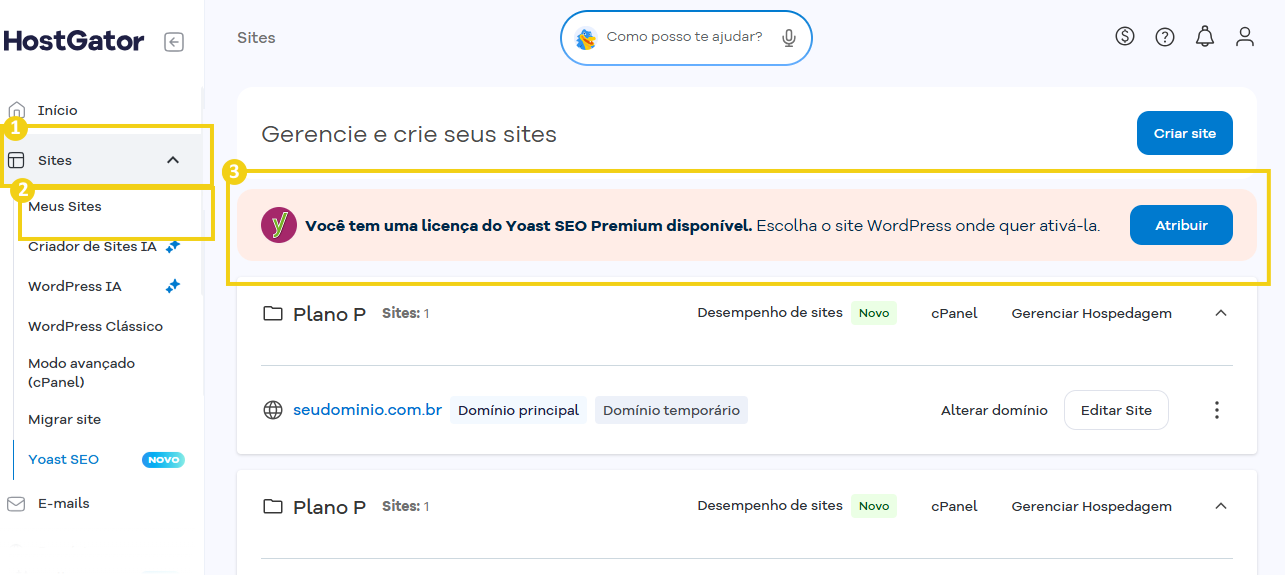Click the folder icon of first Plano P
1285x575 pixels.
click(x=272, y=314)
